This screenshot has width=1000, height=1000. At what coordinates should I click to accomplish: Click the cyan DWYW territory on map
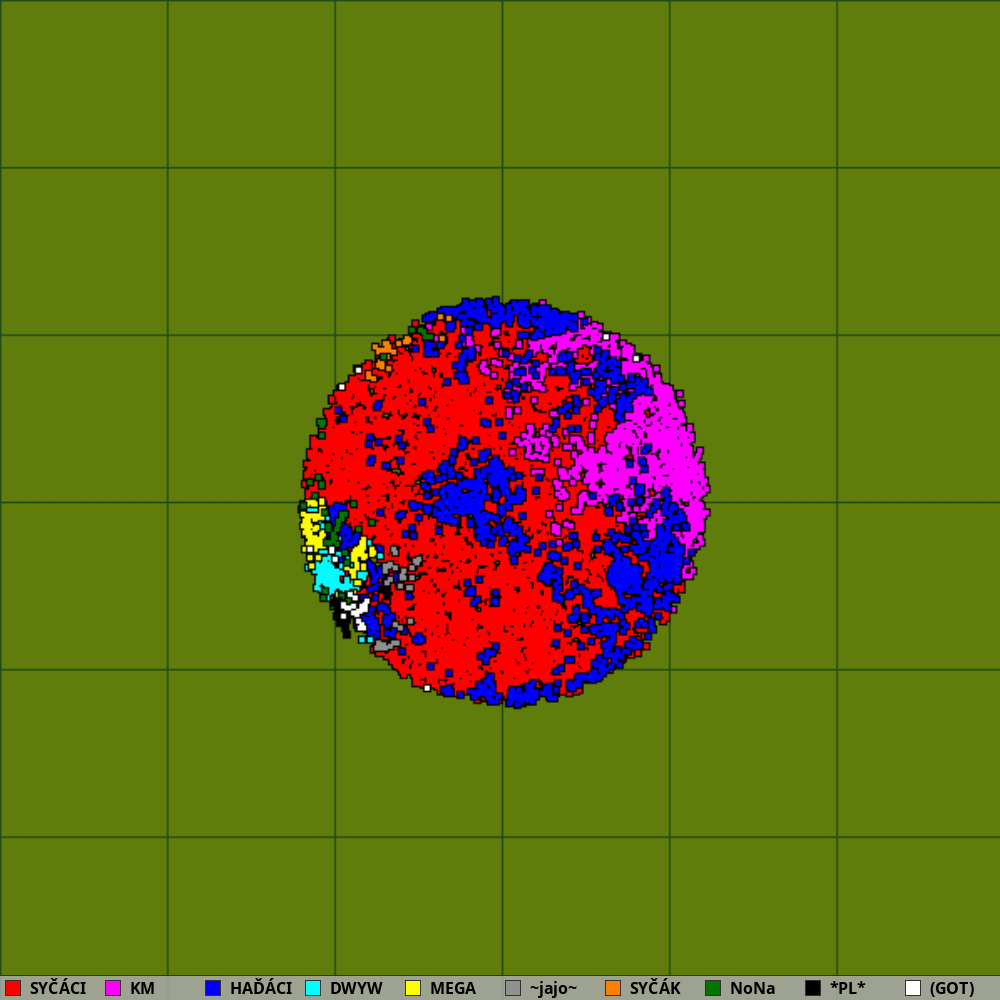(x=327, y=576)
